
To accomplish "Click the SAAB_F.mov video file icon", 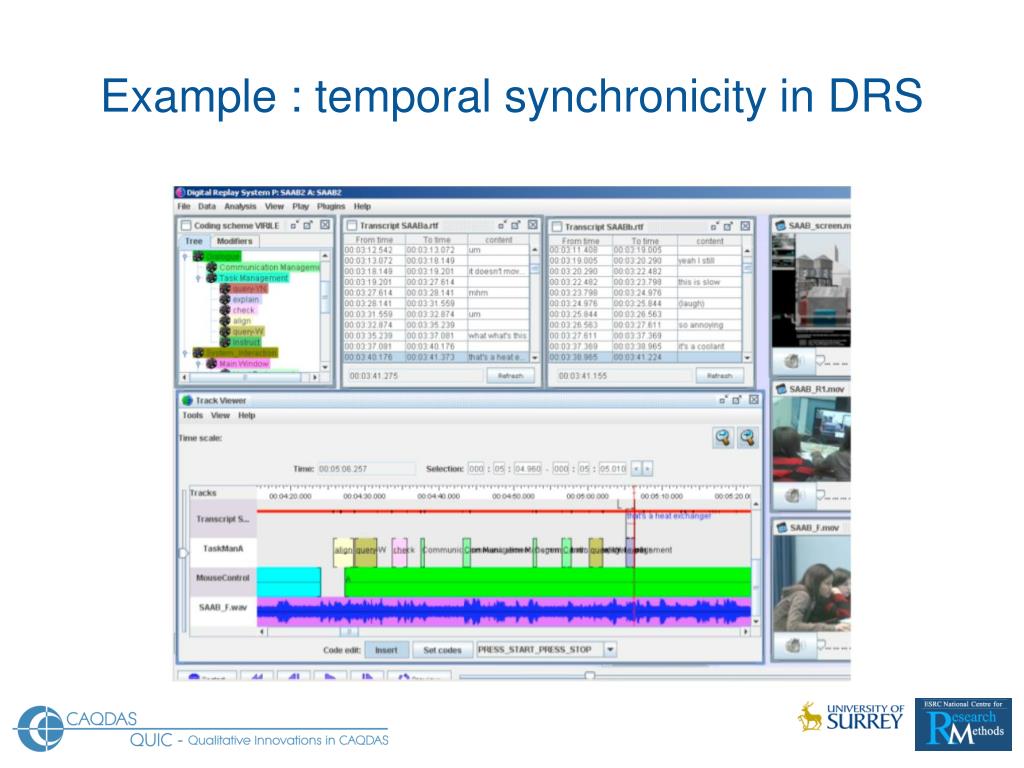I will pos(781,528).
